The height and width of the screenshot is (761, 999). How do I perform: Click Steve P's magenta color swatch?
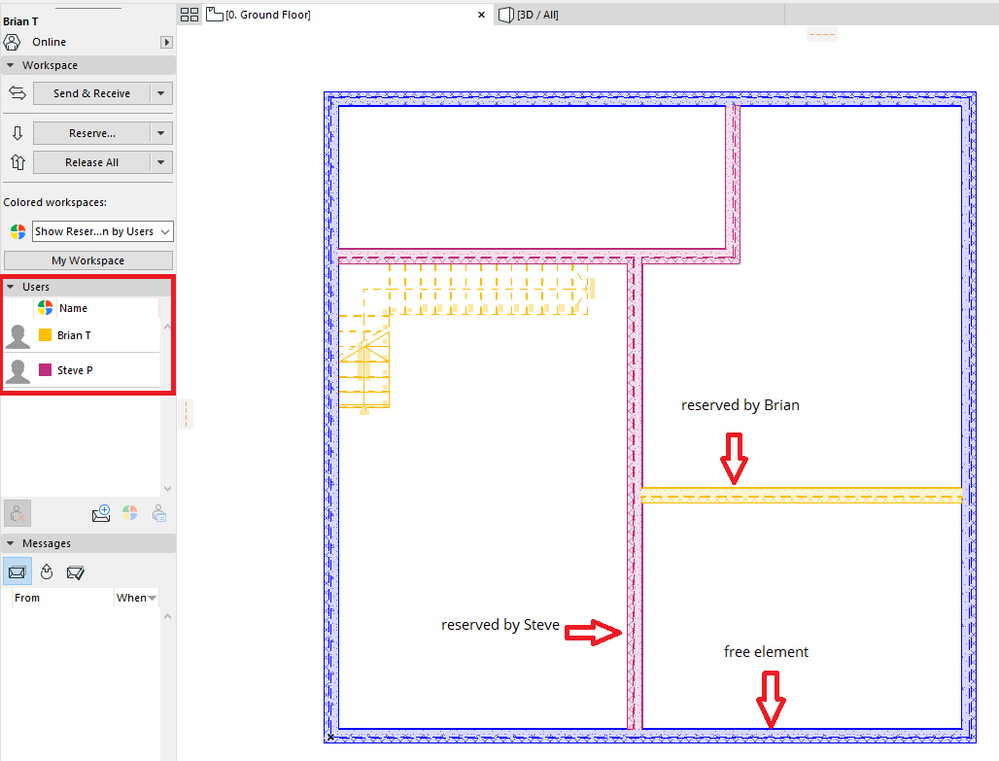point(45,370)
